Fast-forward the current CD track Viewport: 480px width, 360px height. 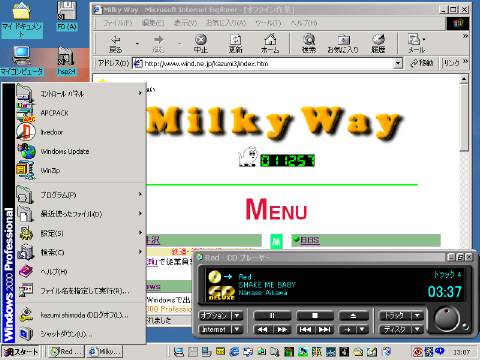pyautogui.click(x=282, y=330)
